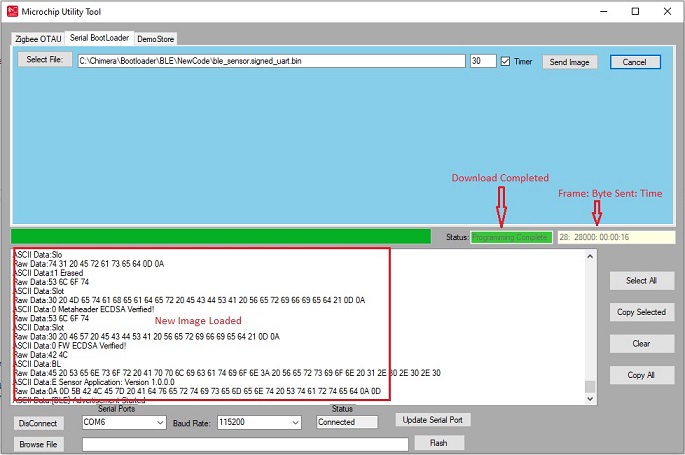Click the Copy All button

(x=641, y=375)
